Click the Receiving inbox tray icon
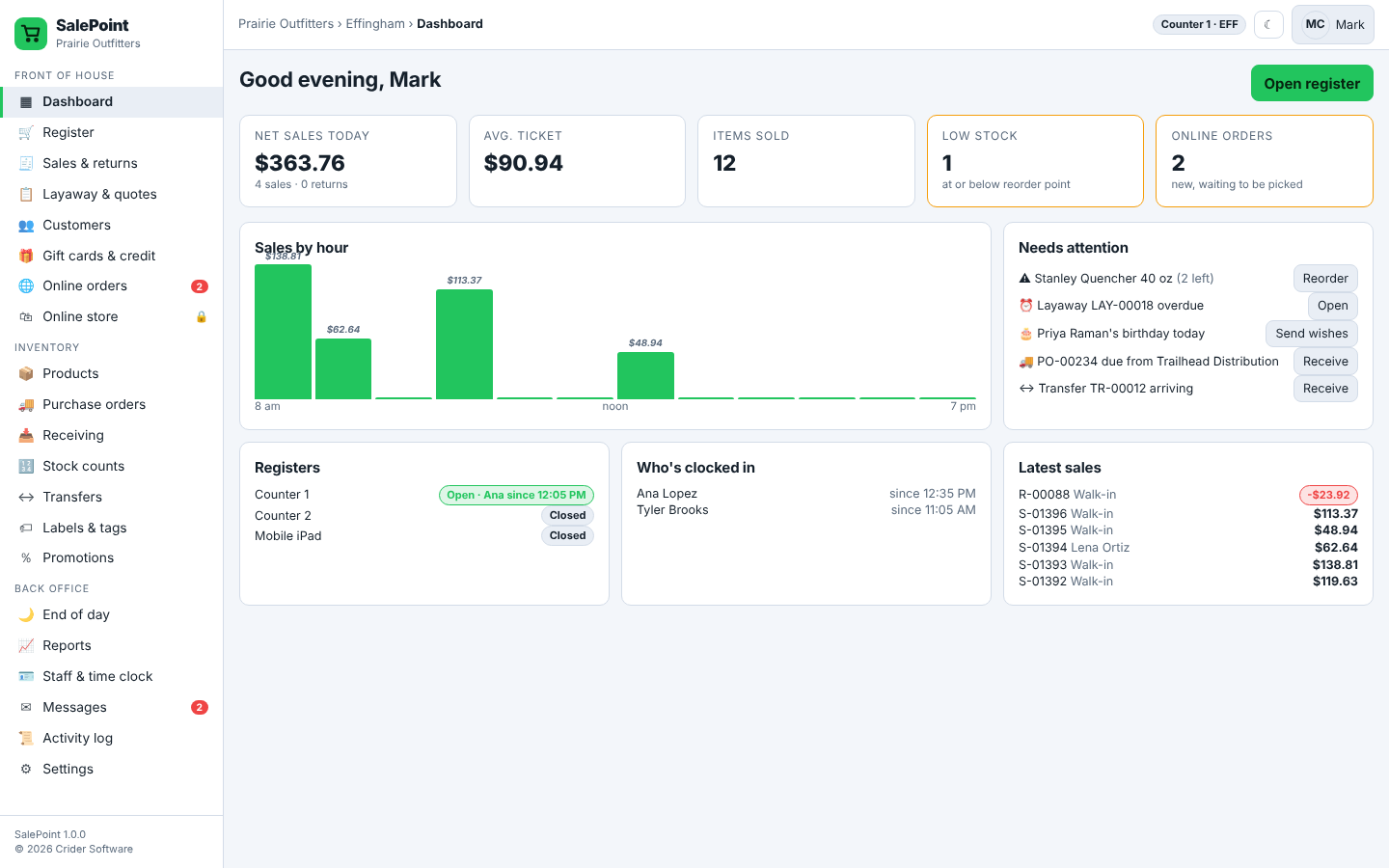The height and width of the screenshot is (868, 1389). pos(26,436)
